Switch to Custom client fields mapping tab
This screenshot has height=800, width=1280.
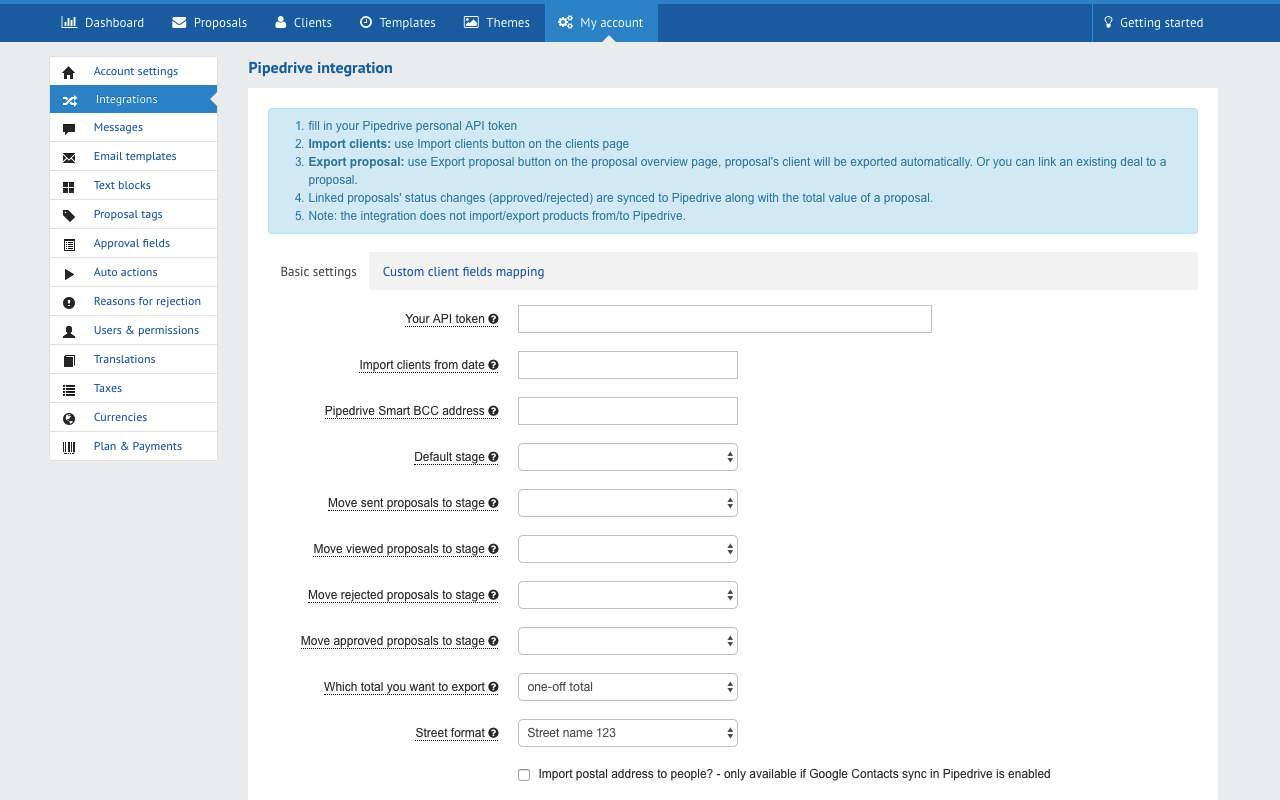point(463,271)
